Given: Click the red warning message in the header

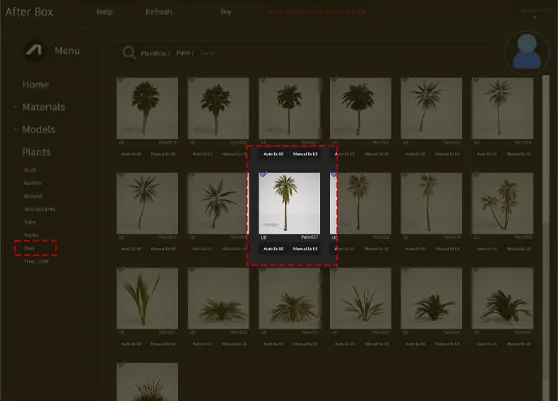Looking at the screenshot, I should tap(317, 12).
